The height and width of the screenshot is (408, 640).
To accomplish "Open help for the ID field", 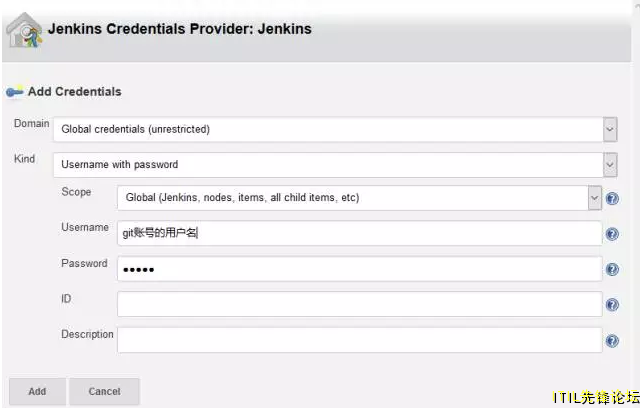I will tap(612, 305).
